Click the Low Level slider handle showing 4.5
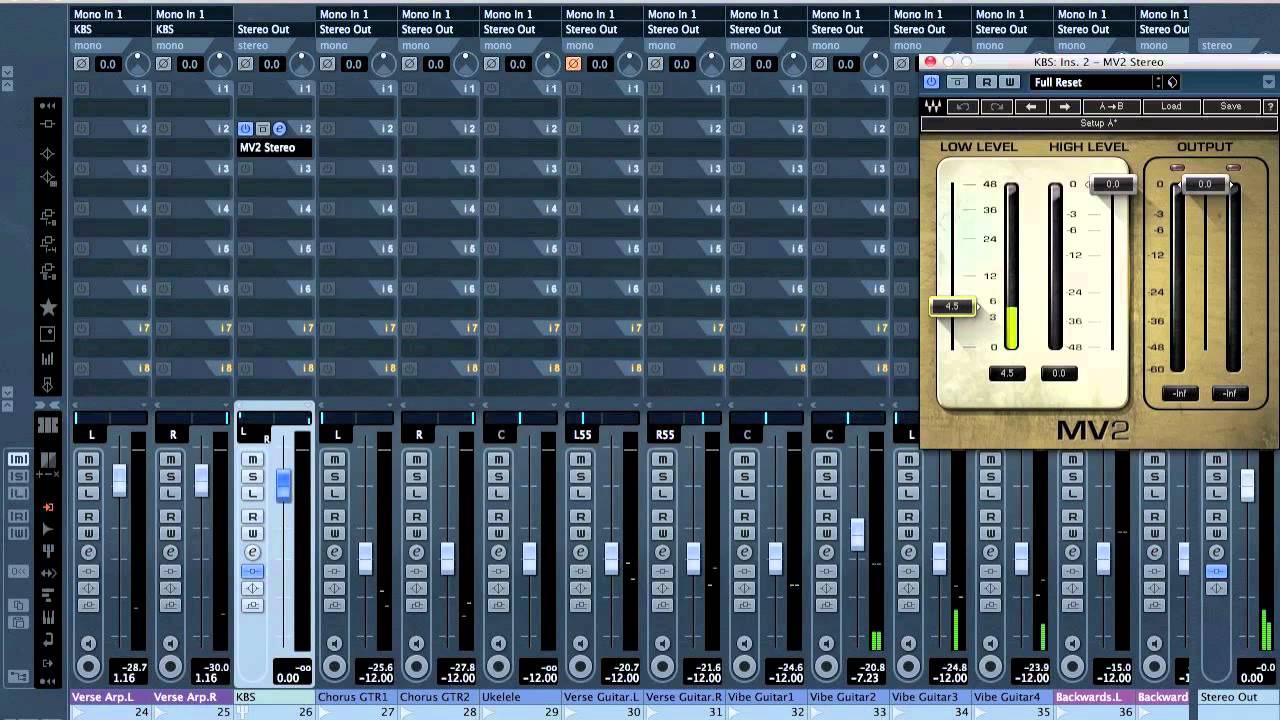The image size is (1280, 720). pos(952,307)
